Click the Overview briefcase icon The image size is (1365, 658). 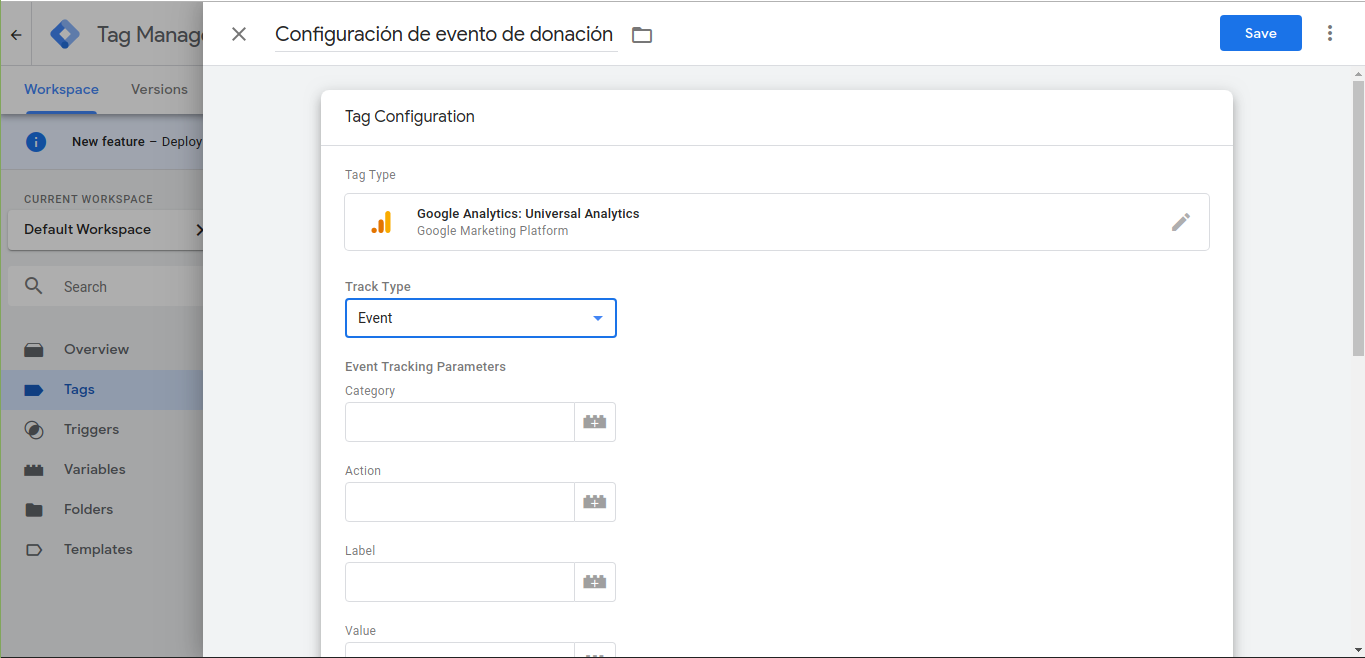34,350
